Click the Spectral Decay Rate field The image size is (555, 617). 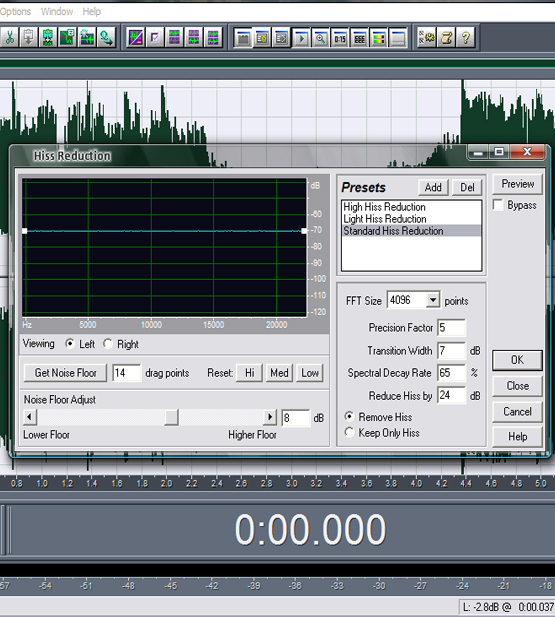[x=451, y=373]
